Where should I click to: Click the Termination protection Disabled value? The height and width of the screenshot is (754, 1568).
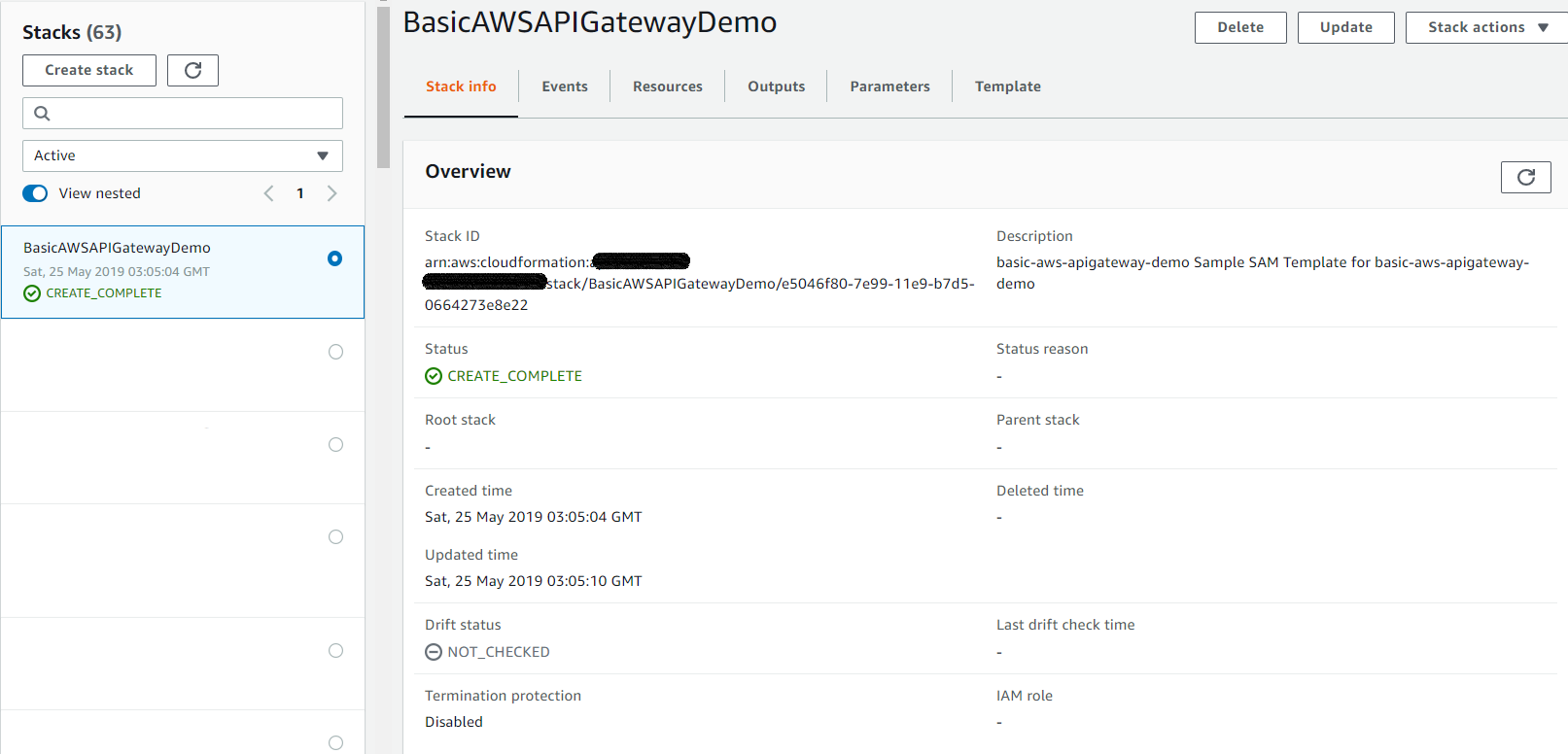[x=454, y=722]
